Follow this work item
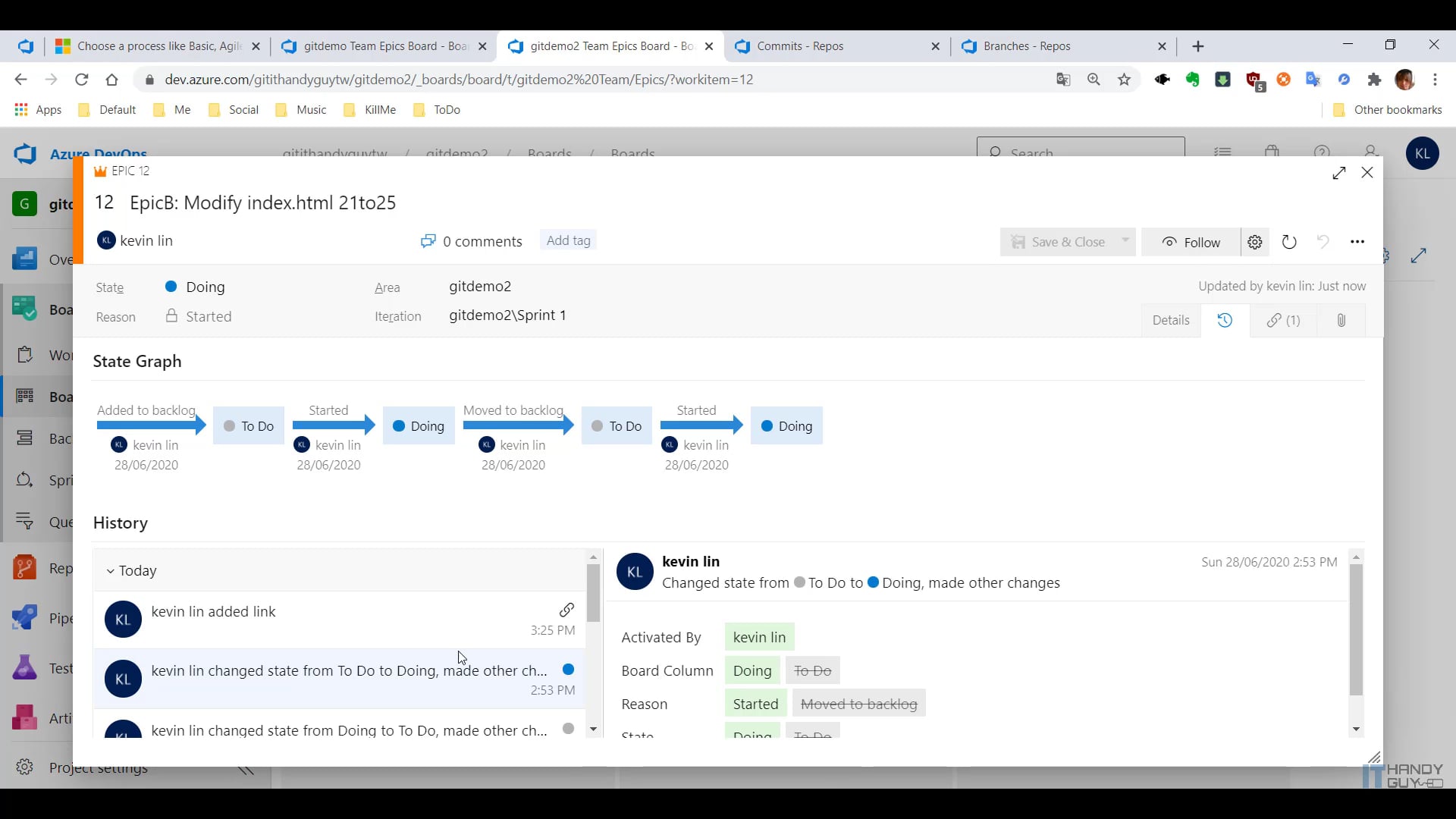The width and height of the screenshot is (1456, 819). (x=1189, y=241)
